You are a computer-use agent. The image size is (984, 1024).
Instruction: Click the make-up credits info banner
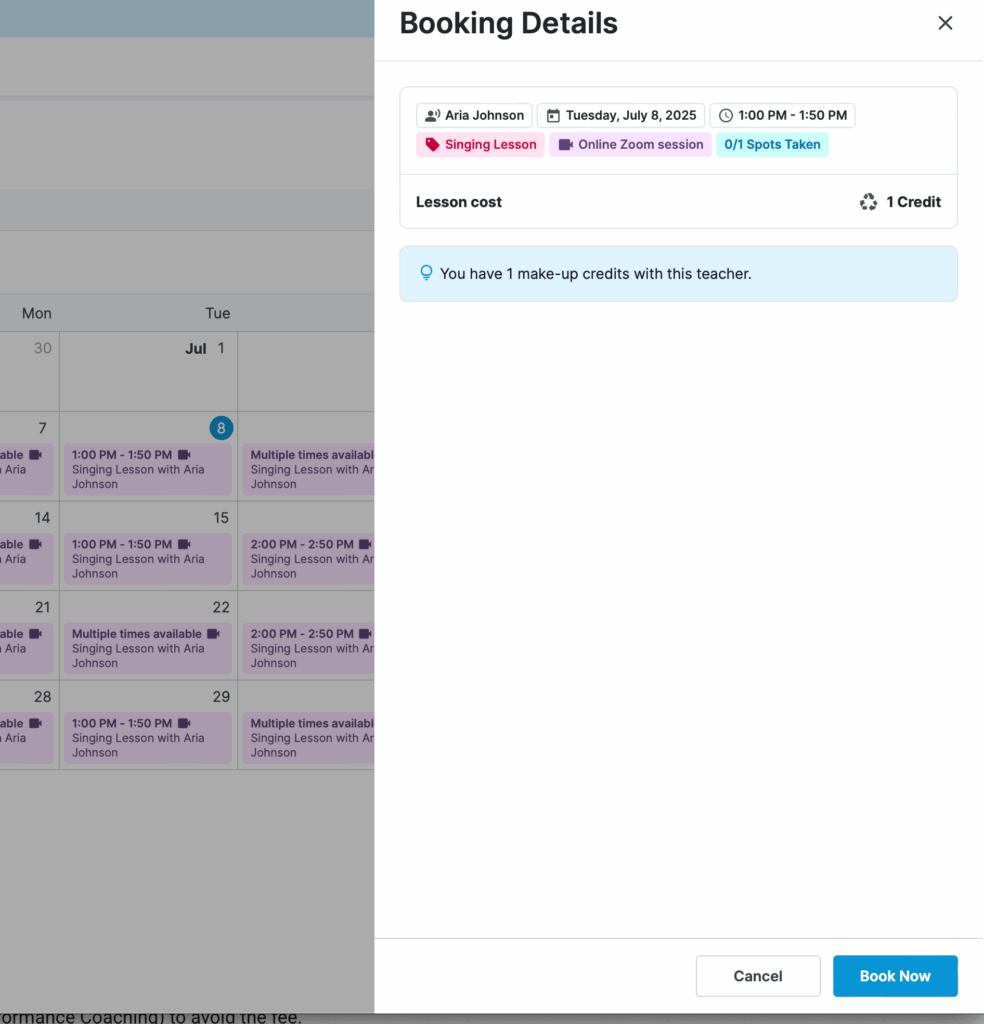coord(678,273)
